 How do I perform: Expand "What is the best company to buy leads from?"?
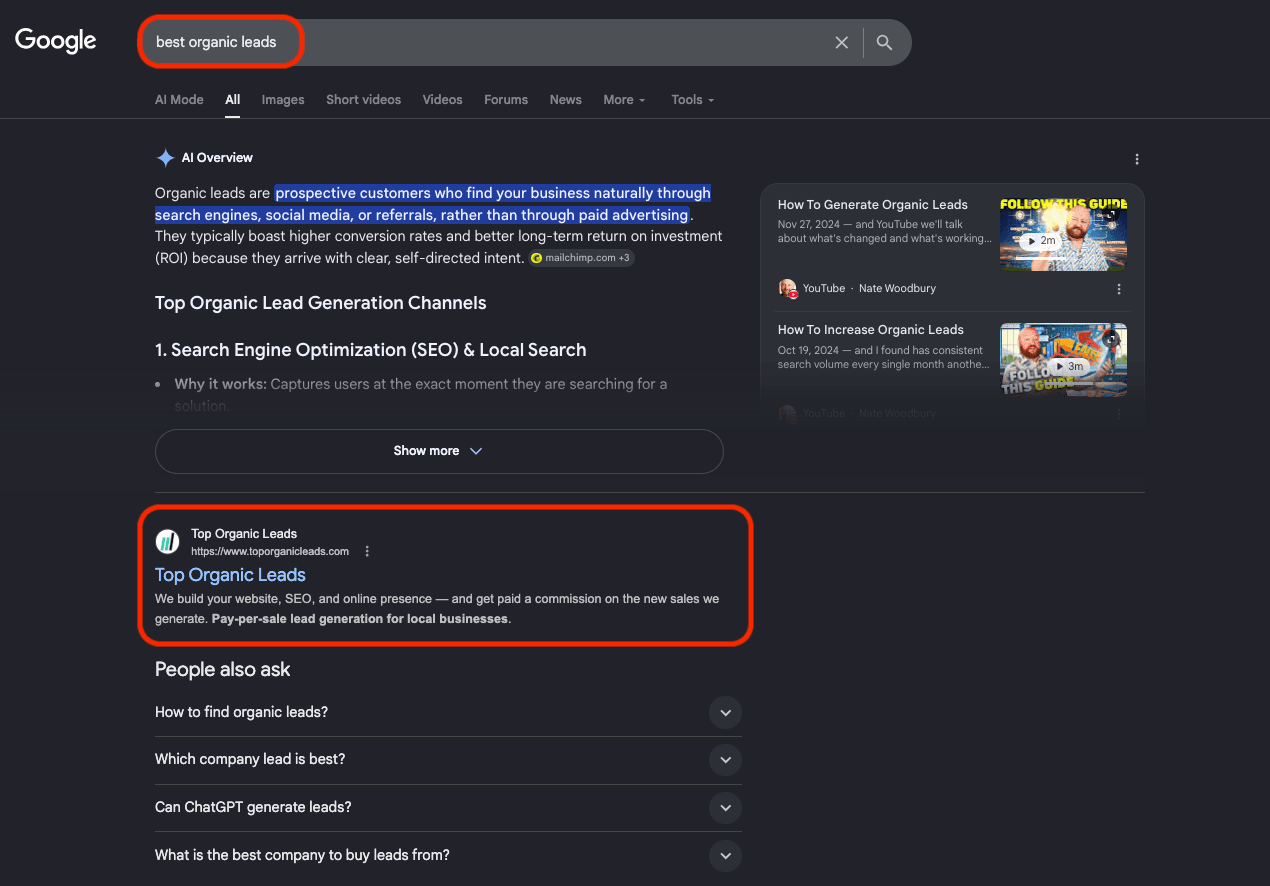448,855
